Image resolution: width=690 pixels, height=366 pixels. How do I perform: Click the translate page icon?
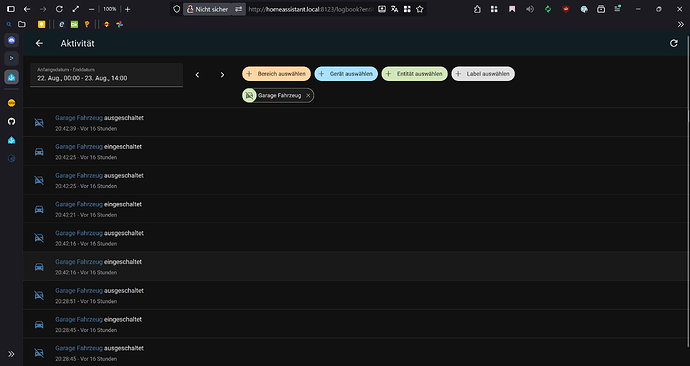coord(395,9)
